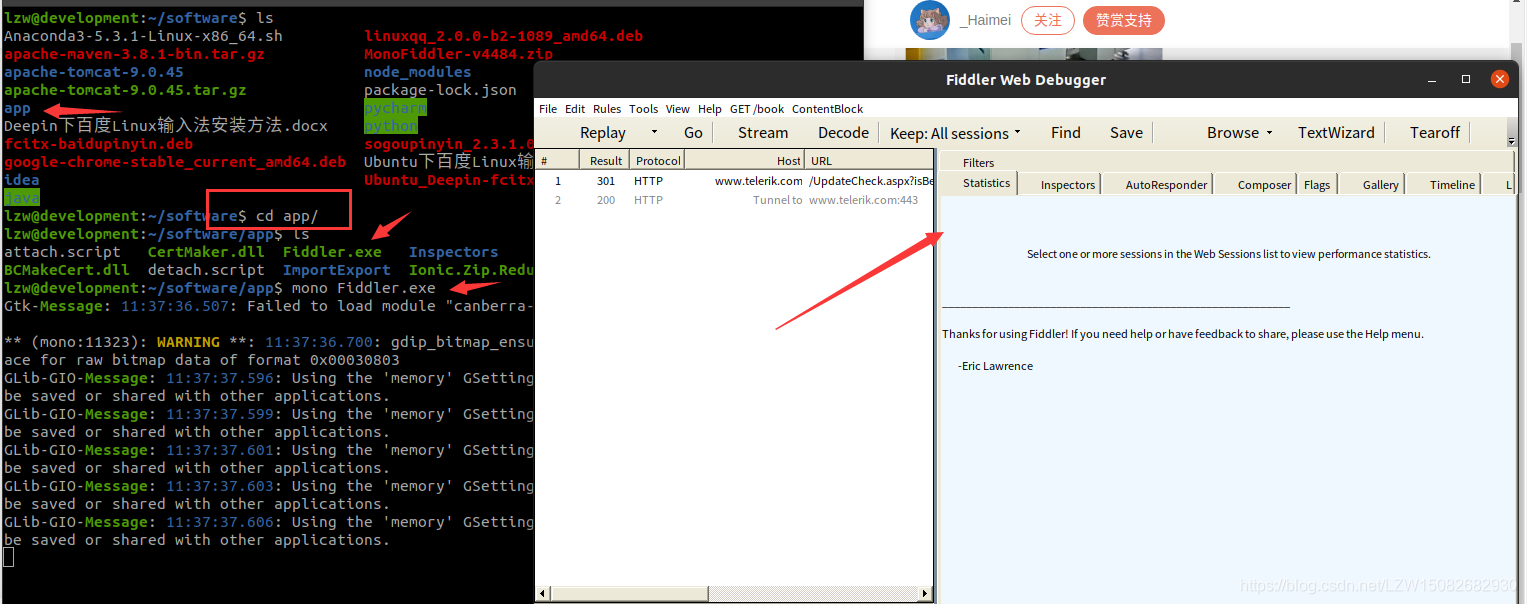Sort sessions by the Protocol column
Image resolution: width=1527 pixels, height=604 pixels.
[x=657, y=160]
